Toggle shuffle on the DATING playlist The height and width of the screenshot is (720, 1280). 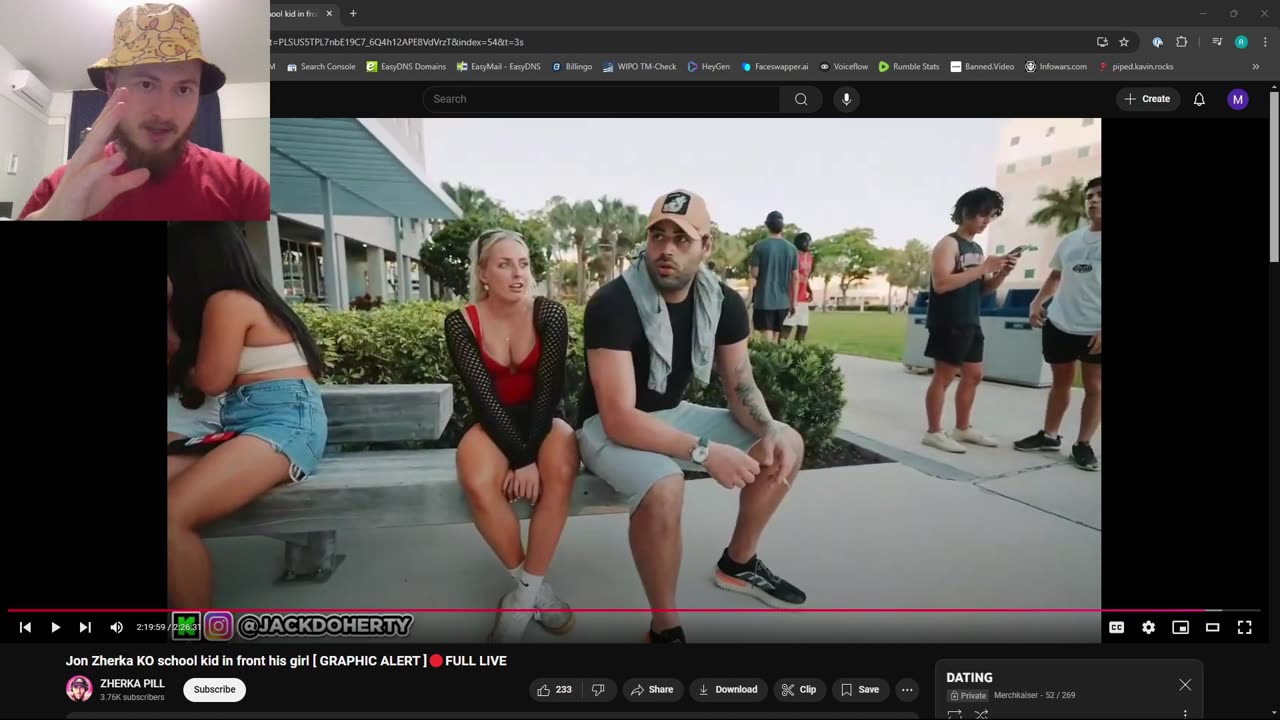pyautogui.click(x=981, y=714)
